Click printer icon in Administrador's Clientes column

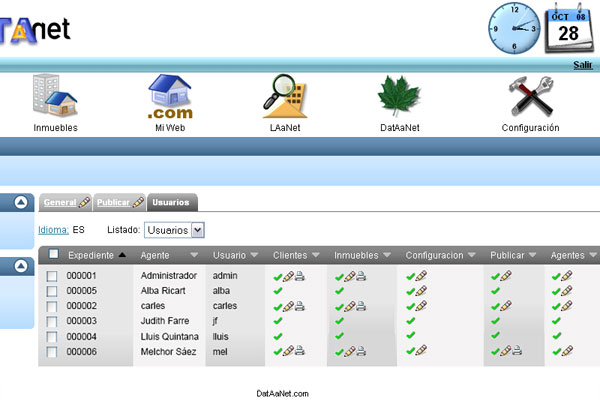pos(300,276)
